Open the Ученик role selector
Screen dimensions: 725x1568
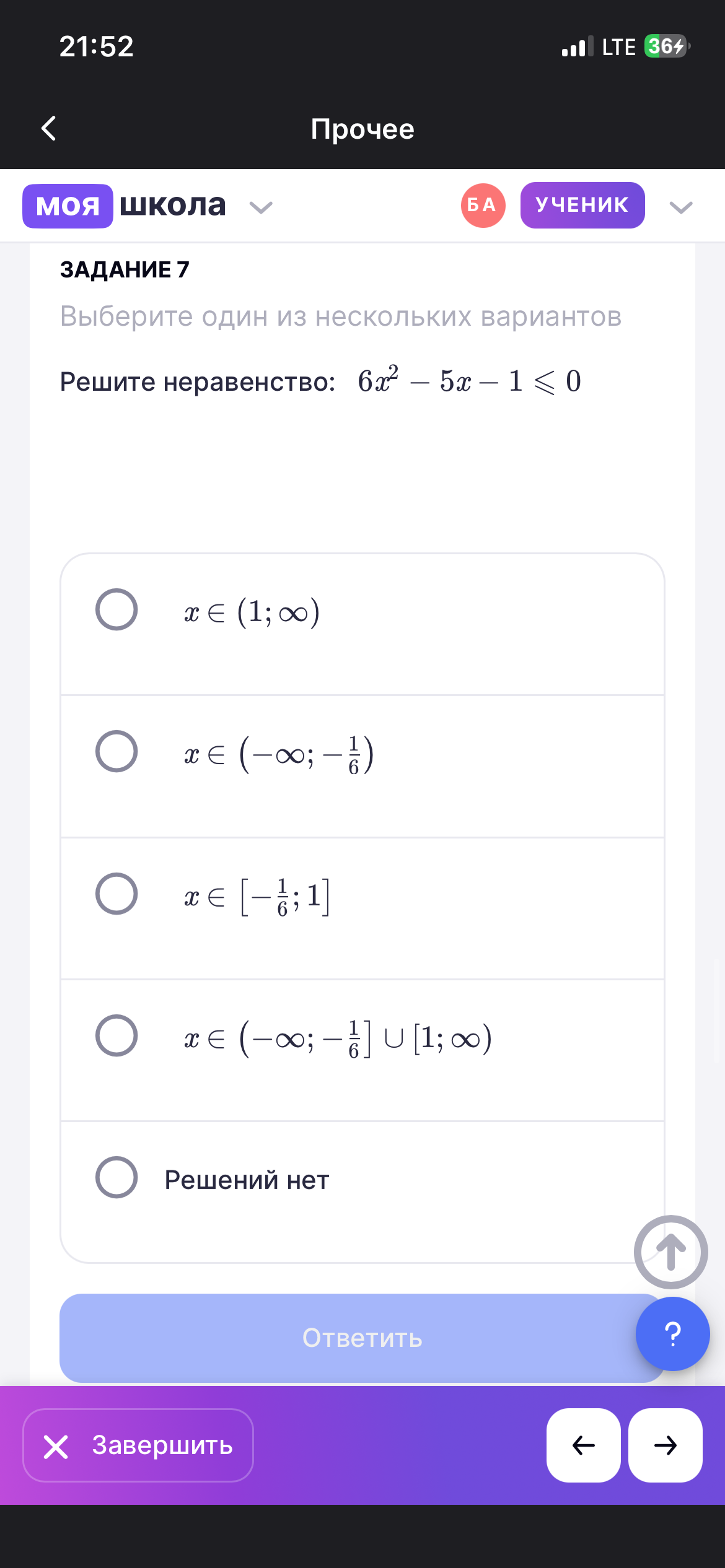582,206
